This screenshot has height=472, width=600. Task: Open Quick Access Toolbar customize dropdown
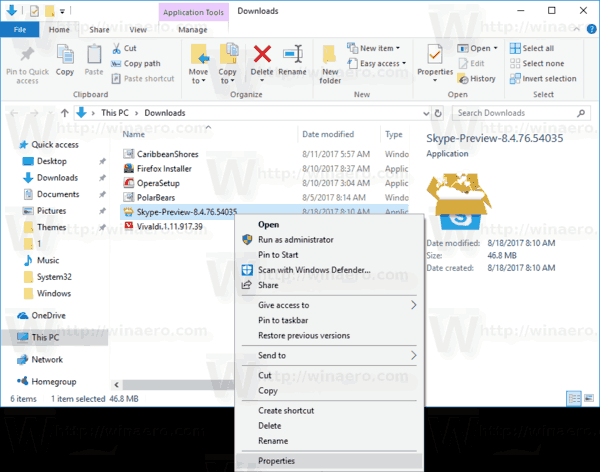(x=62, y=11)
